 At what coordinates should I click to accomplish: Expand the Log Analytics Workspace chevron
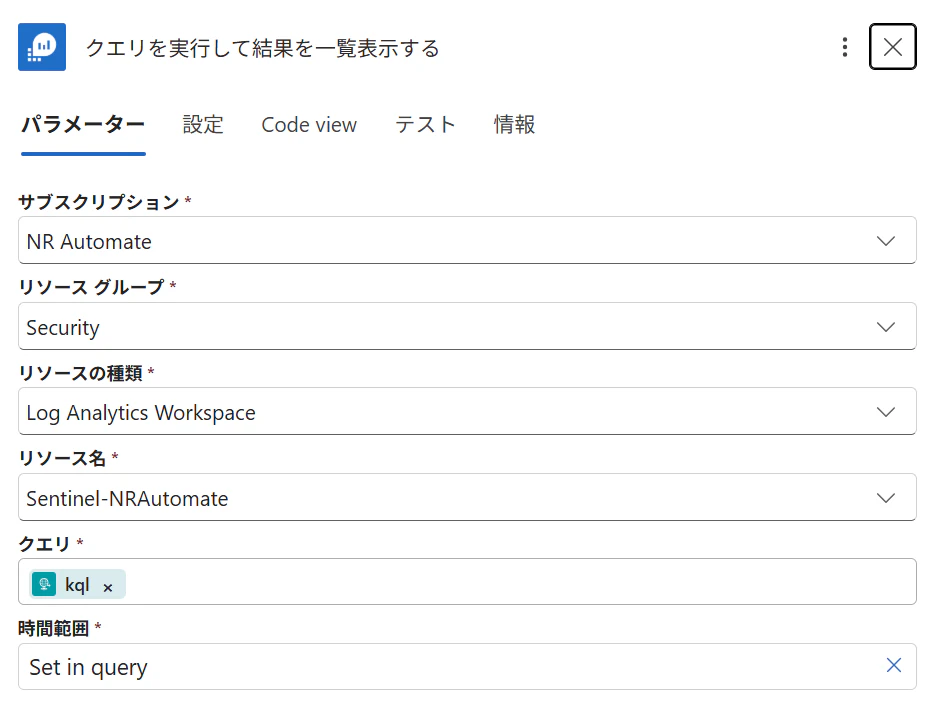click(886, 412)
